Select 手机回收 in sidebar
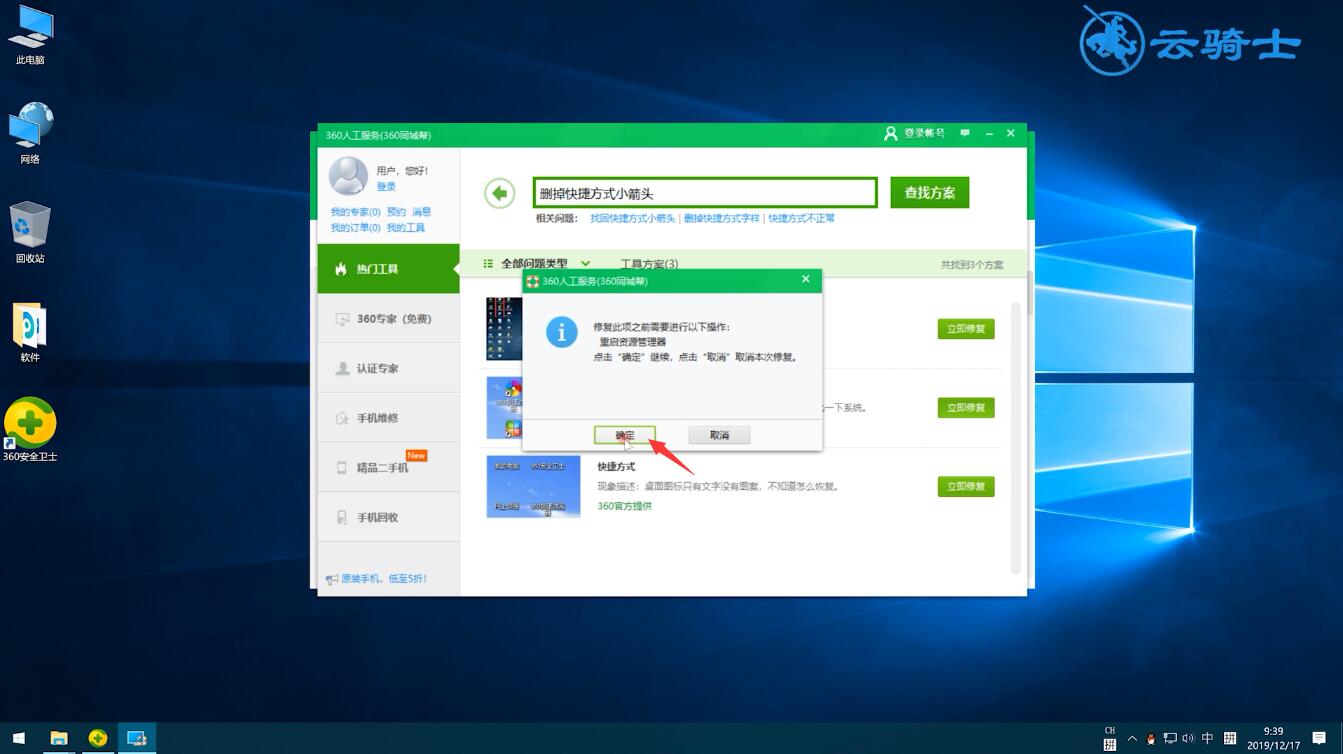 pyautogui.click(x=389, y=517)
